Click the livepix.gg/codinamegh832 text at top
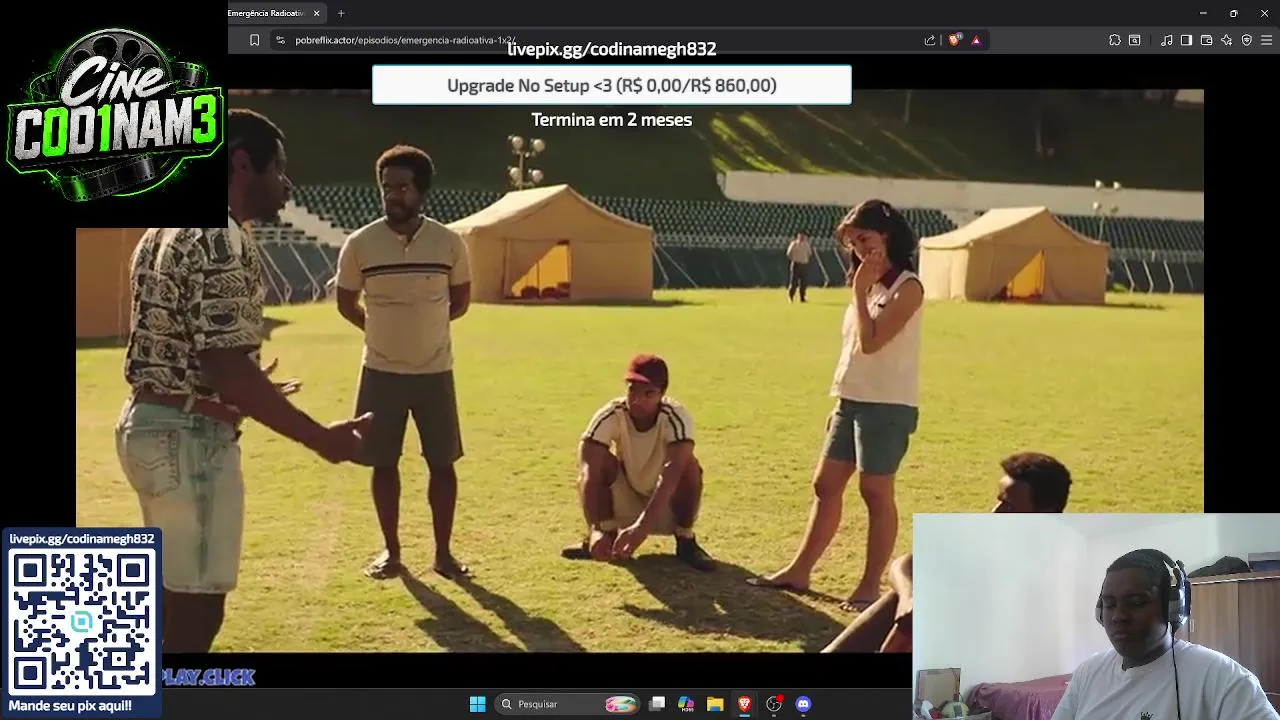1280x720 pixels. (x=612, y=49)
